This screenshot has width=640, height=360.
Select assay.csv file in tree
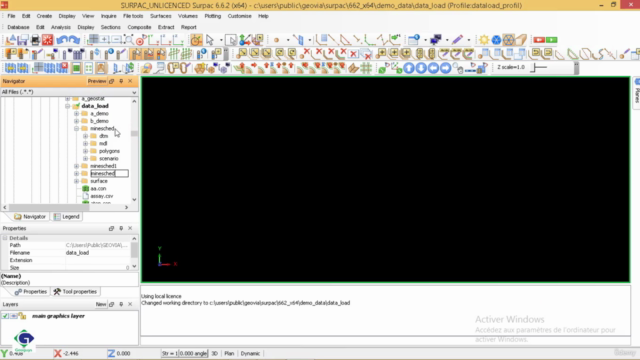pyautogui.click(x=102, y=196)
